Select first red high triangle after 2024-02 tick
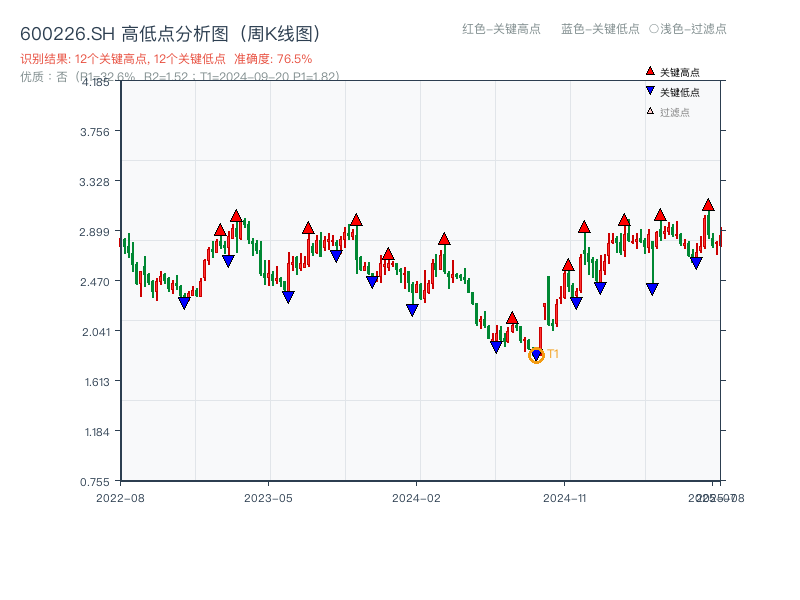 [x=444, y=239]
